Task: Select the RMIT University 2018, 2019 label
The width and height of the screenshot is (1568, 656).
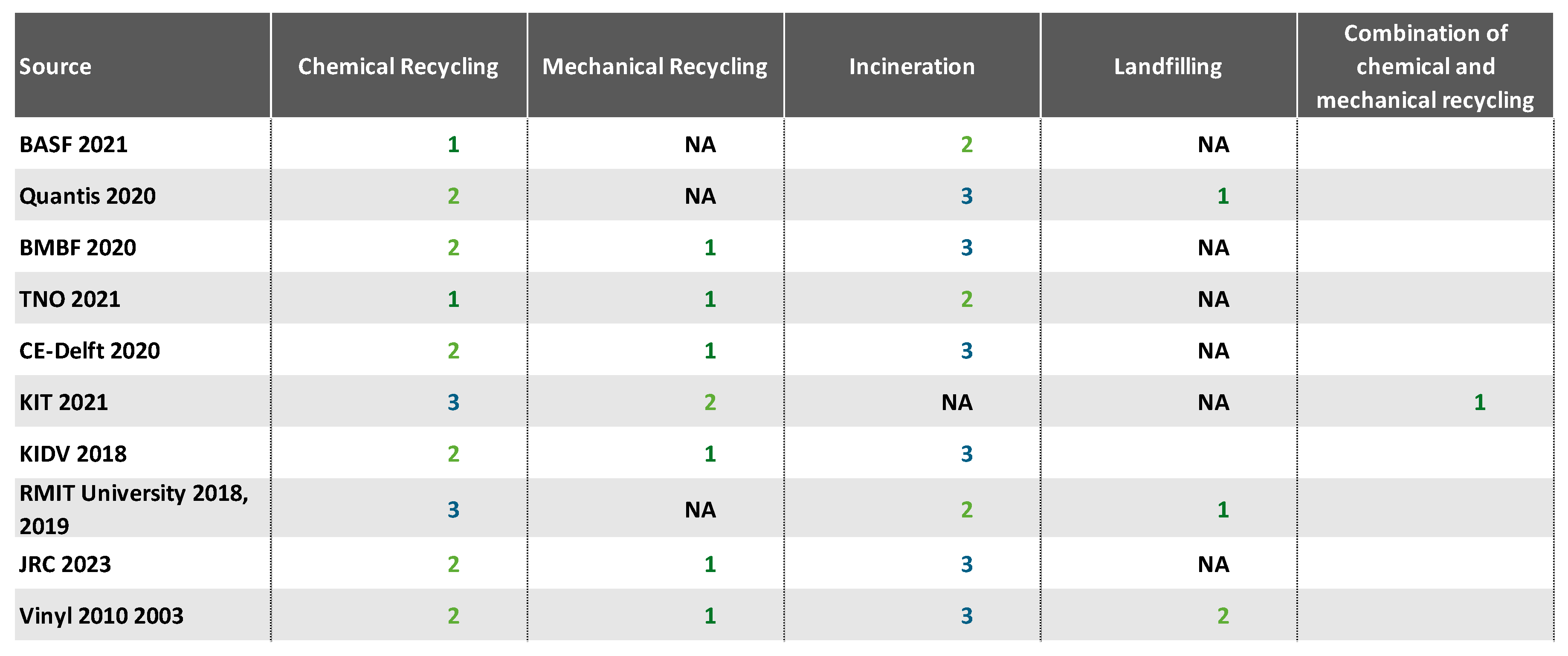Action: (134, 509)
